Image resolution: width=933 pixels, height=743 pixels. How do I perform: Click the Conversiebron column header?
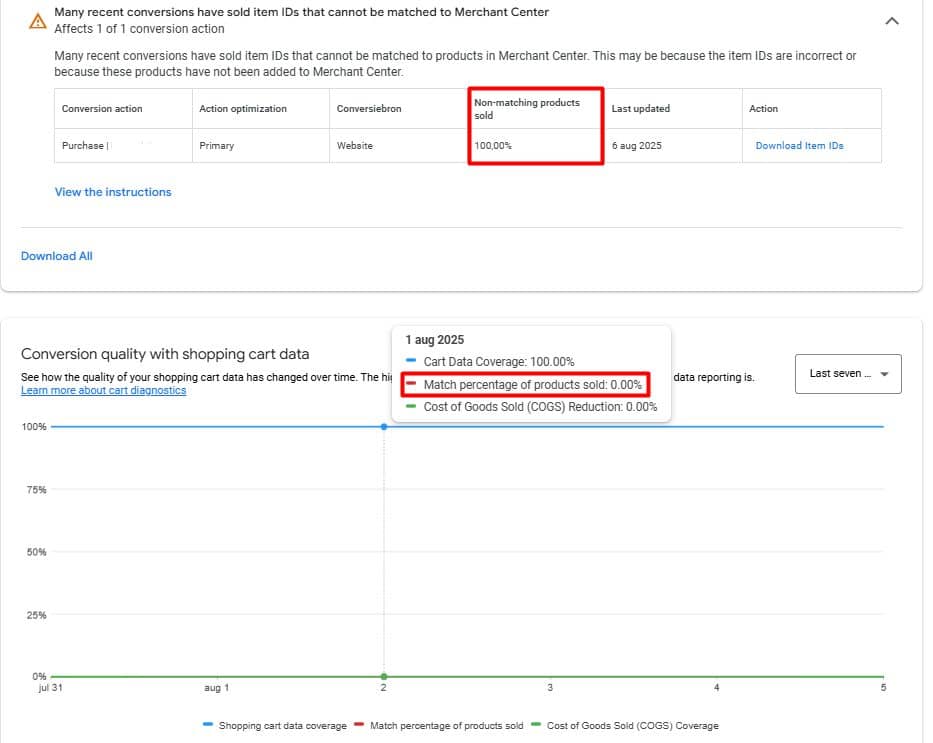pyautogui.click(x=369, y=109)
